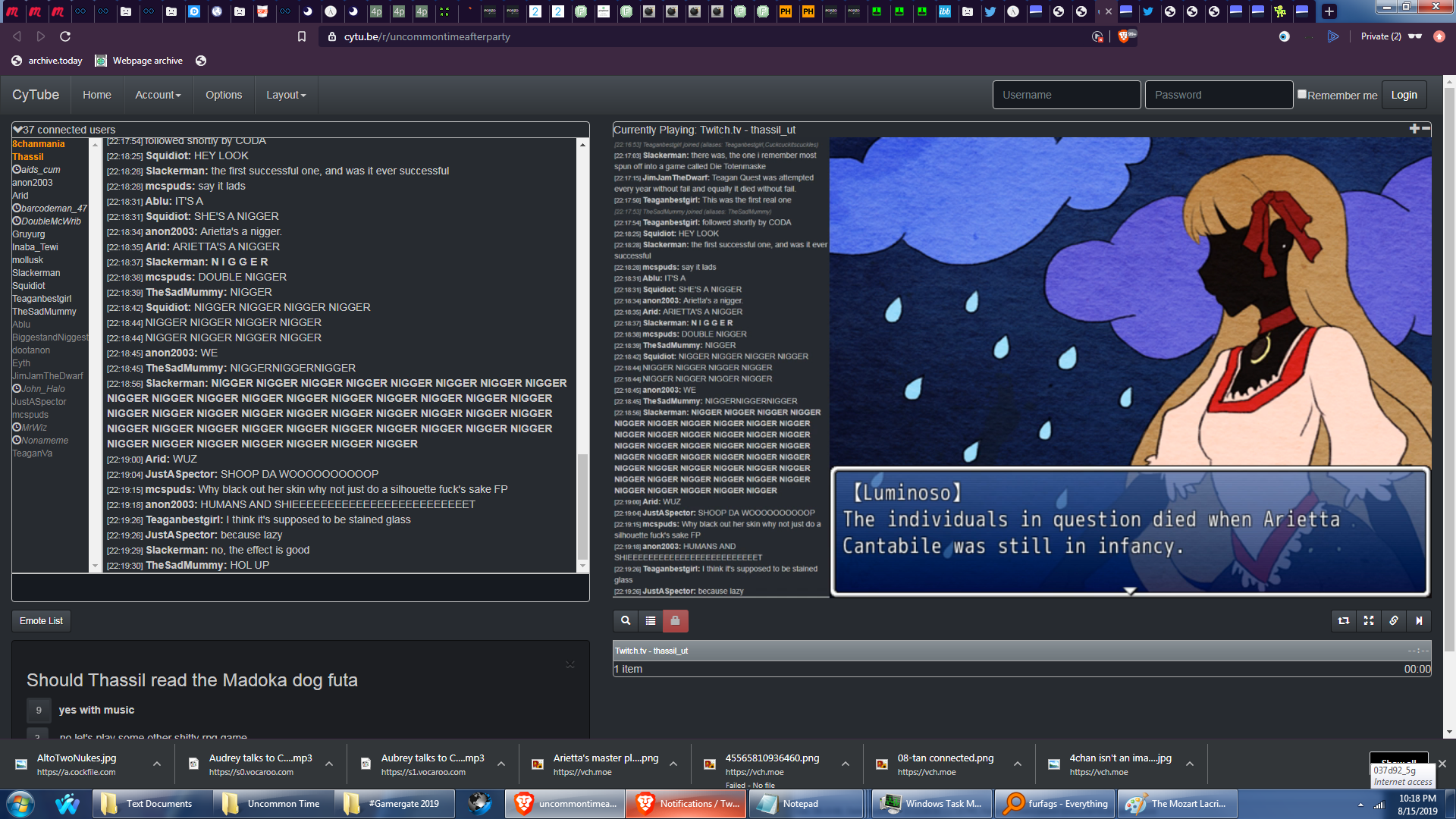Open the Emote List

[x=41, y=620]
